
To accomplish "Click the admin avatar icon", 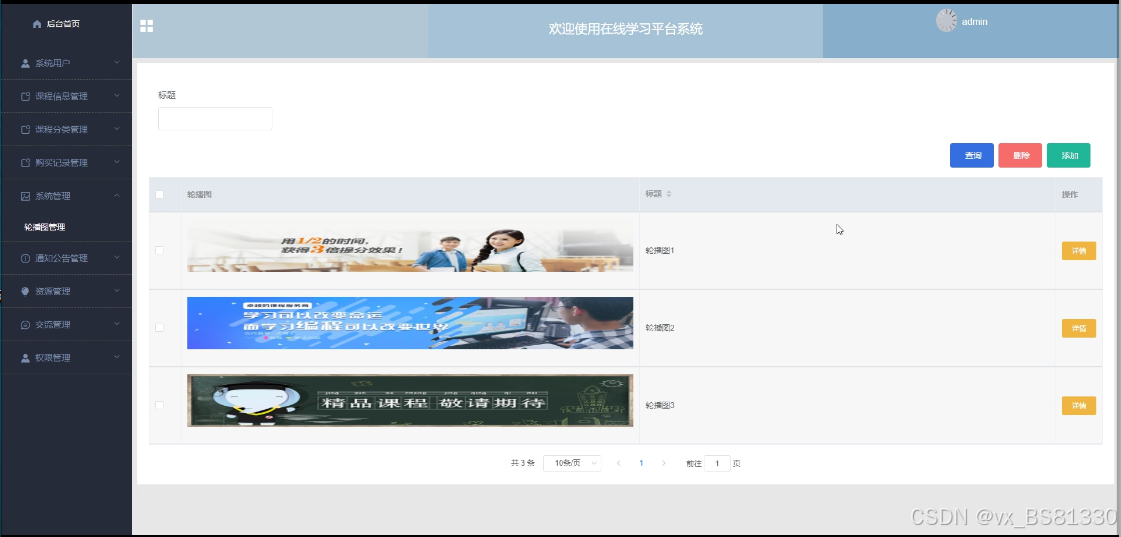I will (947, 21).
